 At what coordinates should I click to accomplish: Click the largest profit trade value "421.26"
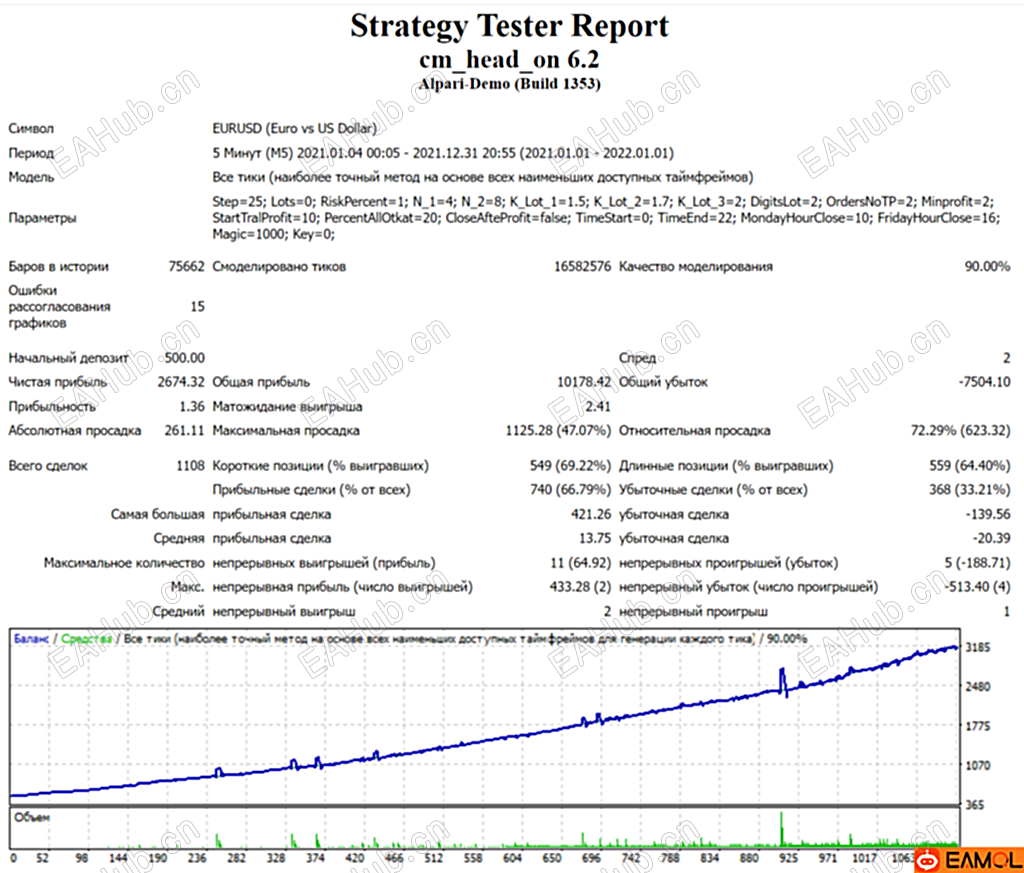(591, 515)
